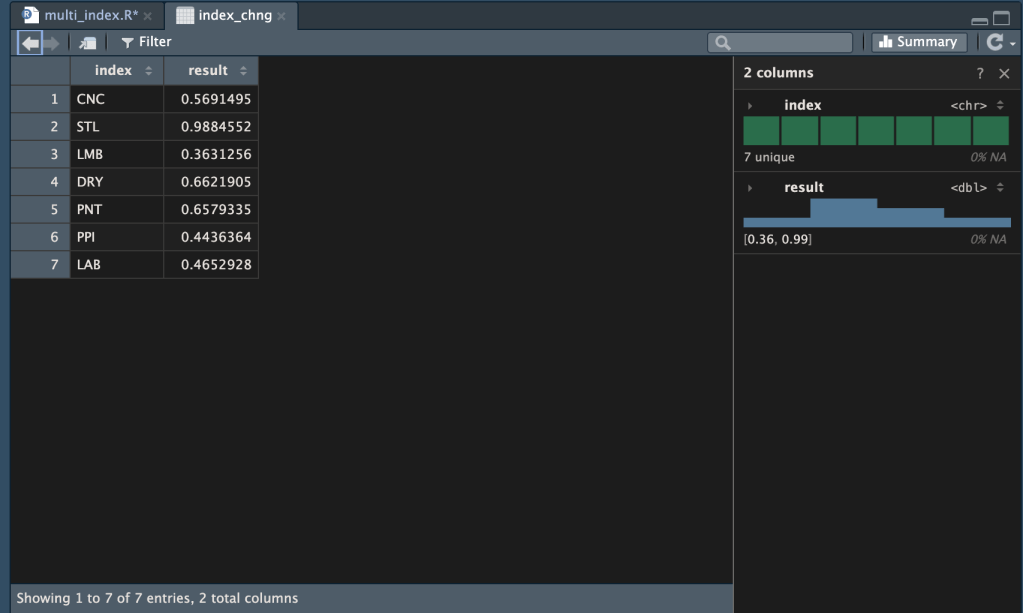Click the <chr> type label
1023x613 pixels.
968,106
